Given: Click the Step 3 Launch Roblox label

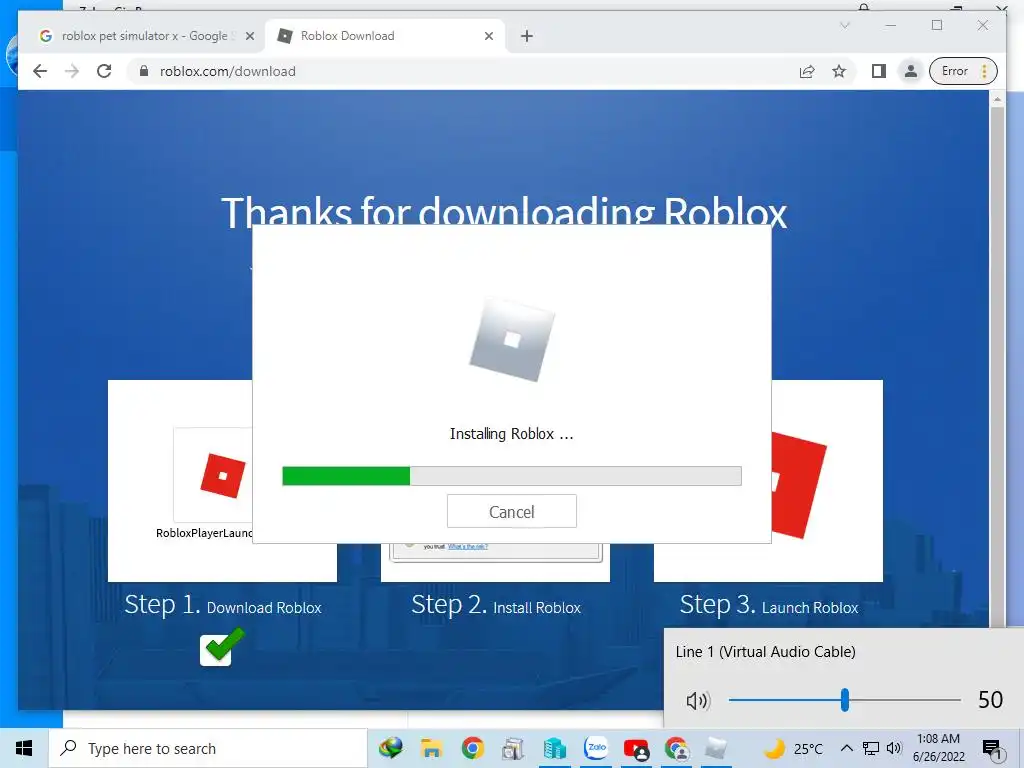Looking at the screenshot, I should [769, 605].
